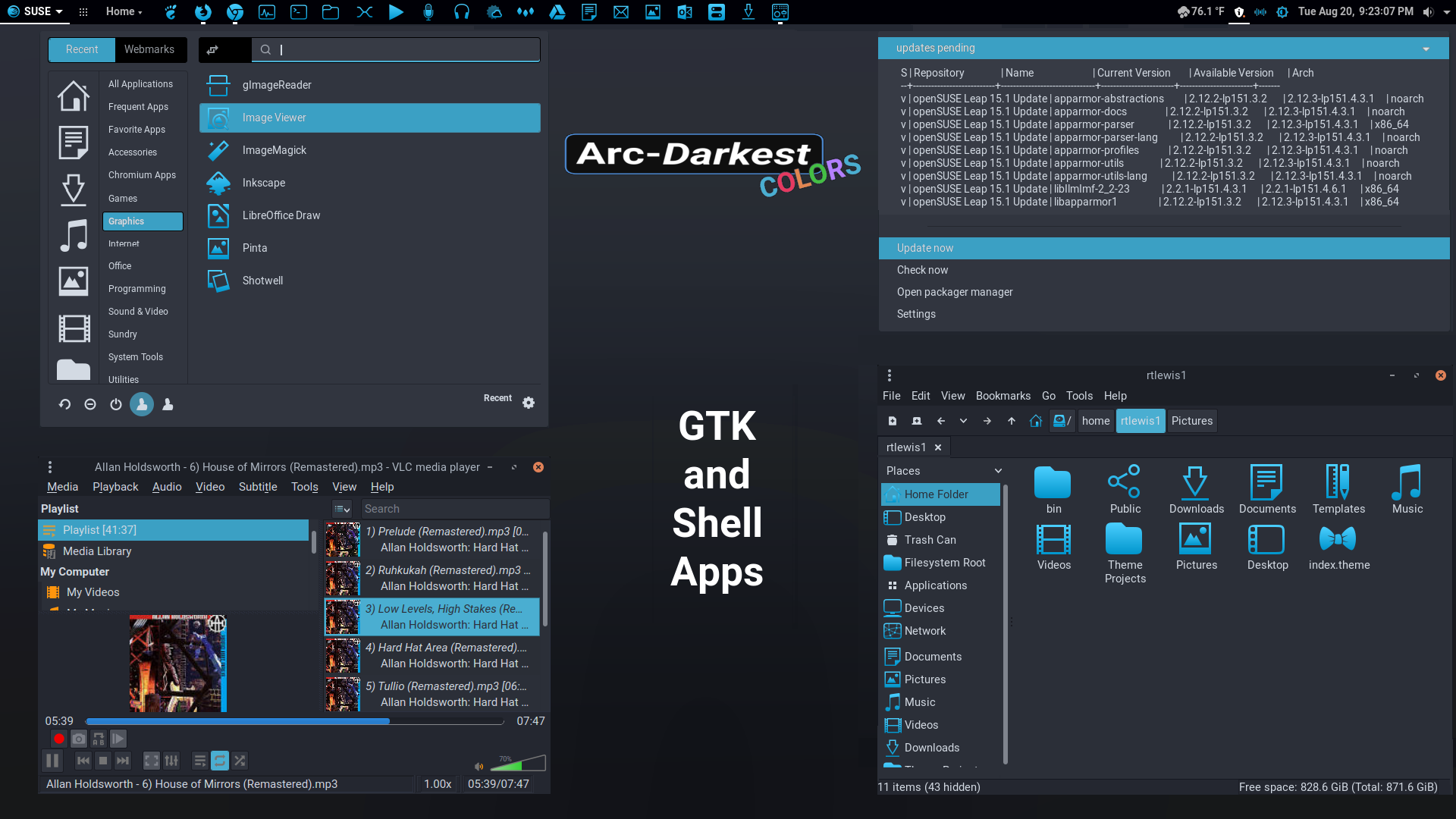The image size is (1456, 819).
Task: Open VLC Subtitle menu
Action: [258, 487]
